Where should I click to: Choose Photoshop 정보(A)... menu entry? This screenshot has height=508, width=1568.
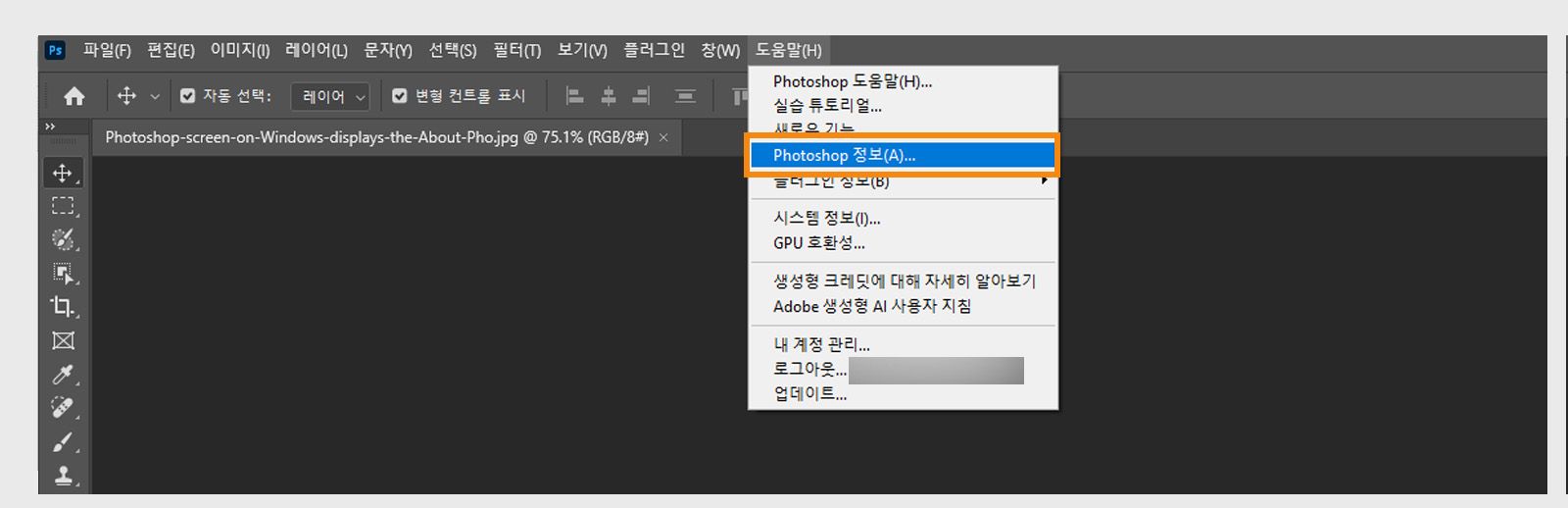[903, 155]
